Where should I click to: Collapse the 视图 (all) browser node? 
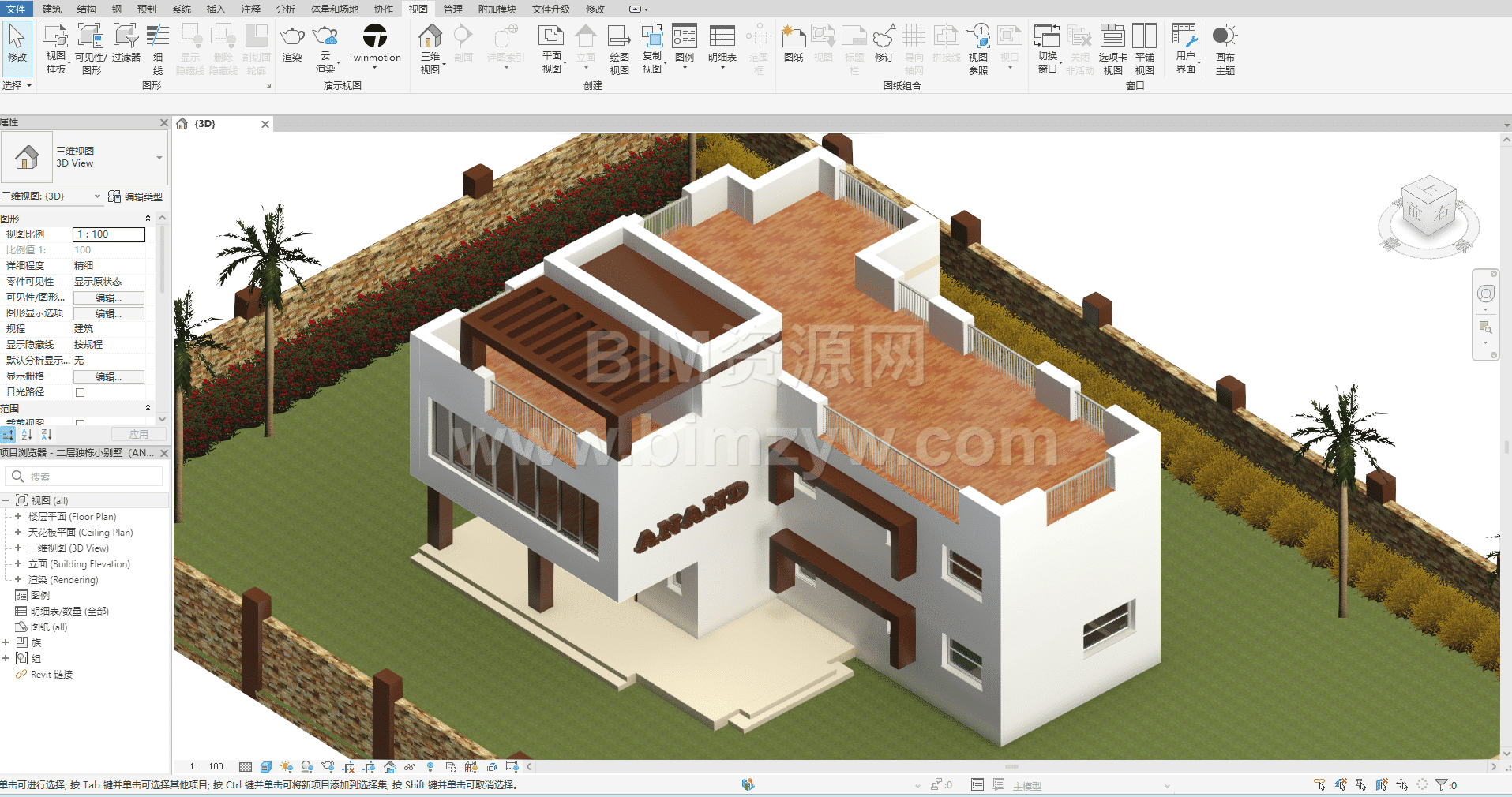(x=6, y=501)
